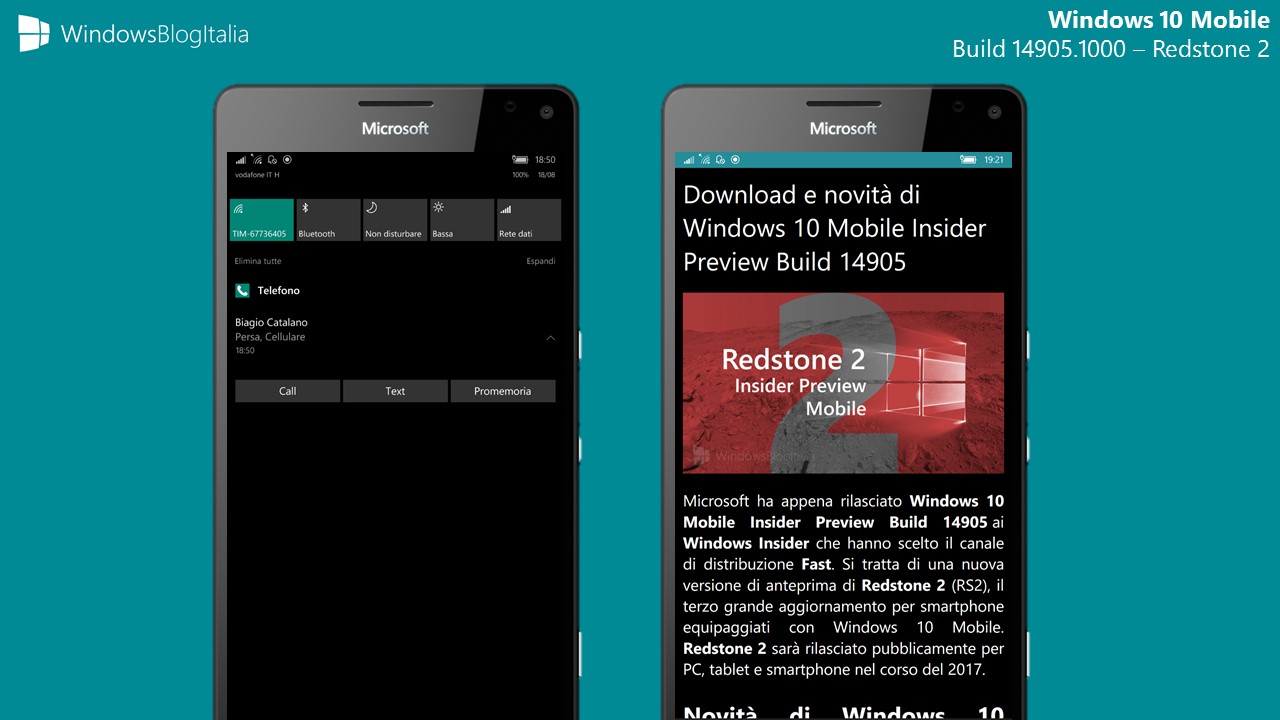
Task: Click the signal bars icon in right phone status bar
Action: coord(688,159)
